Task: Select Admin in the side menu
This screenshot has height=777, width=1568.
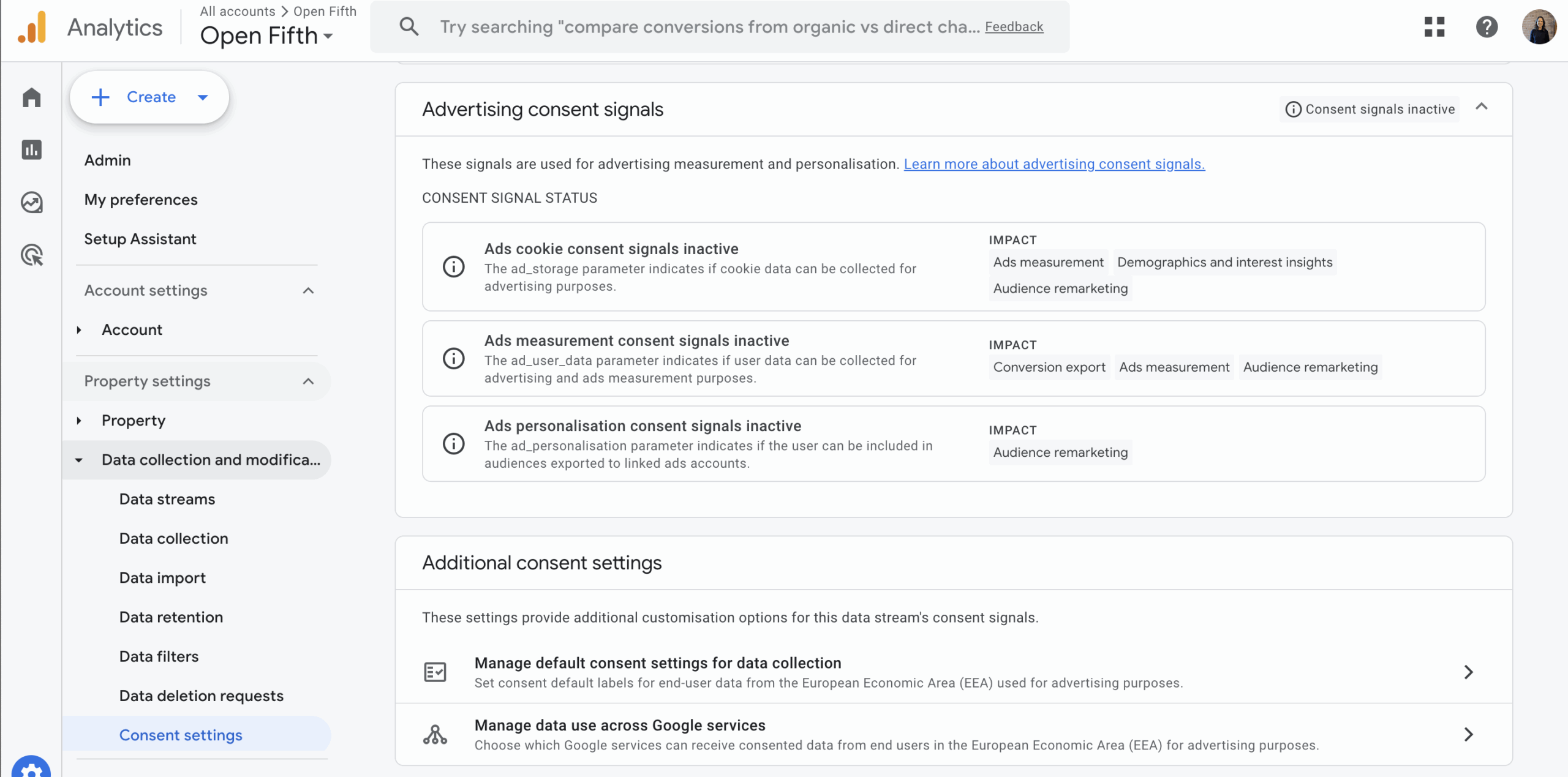Action: click(108, 160)
